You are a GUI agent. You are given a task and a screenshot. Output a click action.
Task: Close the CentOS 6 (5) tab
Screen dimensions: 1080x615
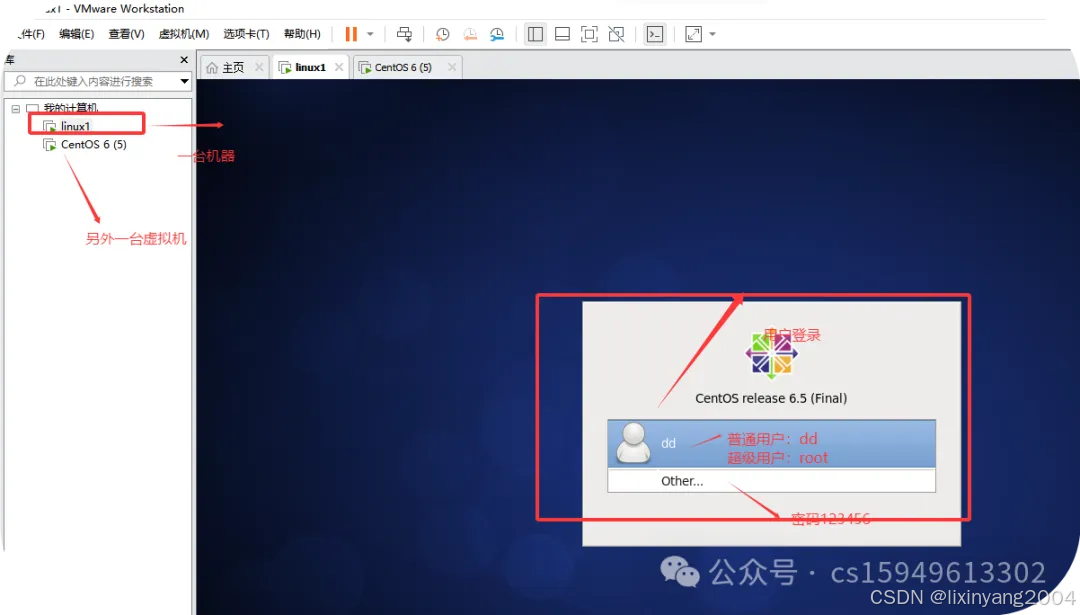tap(452, 67)
